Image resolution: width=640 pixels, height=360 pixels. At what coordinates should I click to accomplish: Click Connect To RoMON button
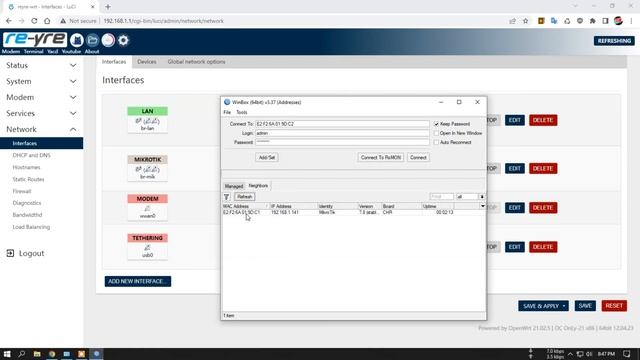pos(381,158)
